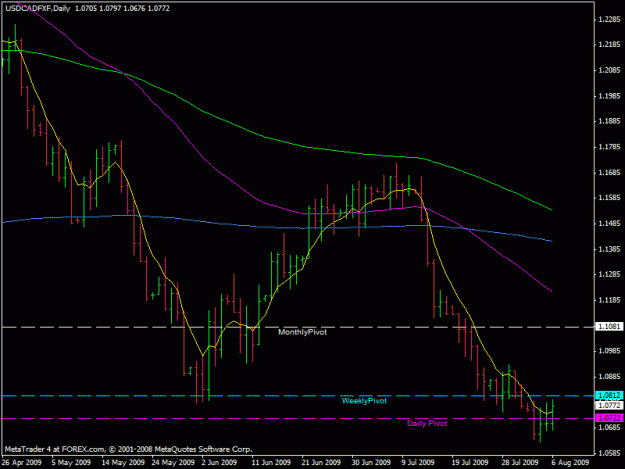
Task: Click the 1.2185 price scale label
Action: [x=610, y=45]
